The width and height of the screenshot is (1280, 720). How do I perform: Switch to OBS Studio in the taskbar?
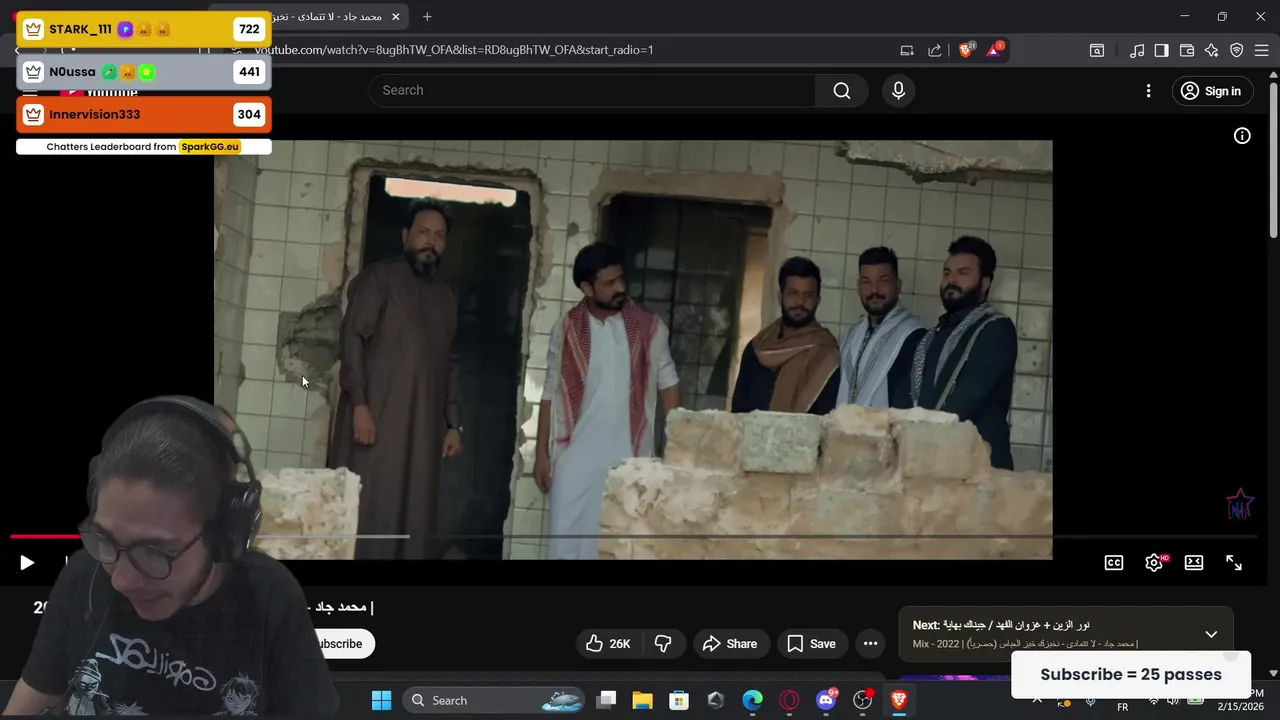click(863, 700)
